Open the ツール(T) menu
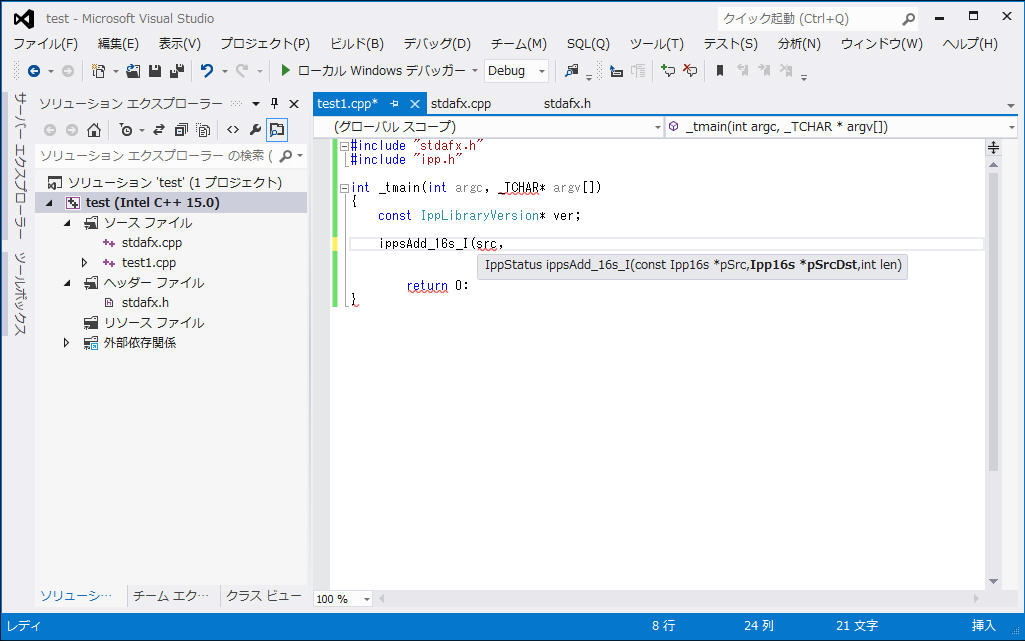Image resolution: width=1025 pixels, height=641 pixels. (x=657, y=44)
